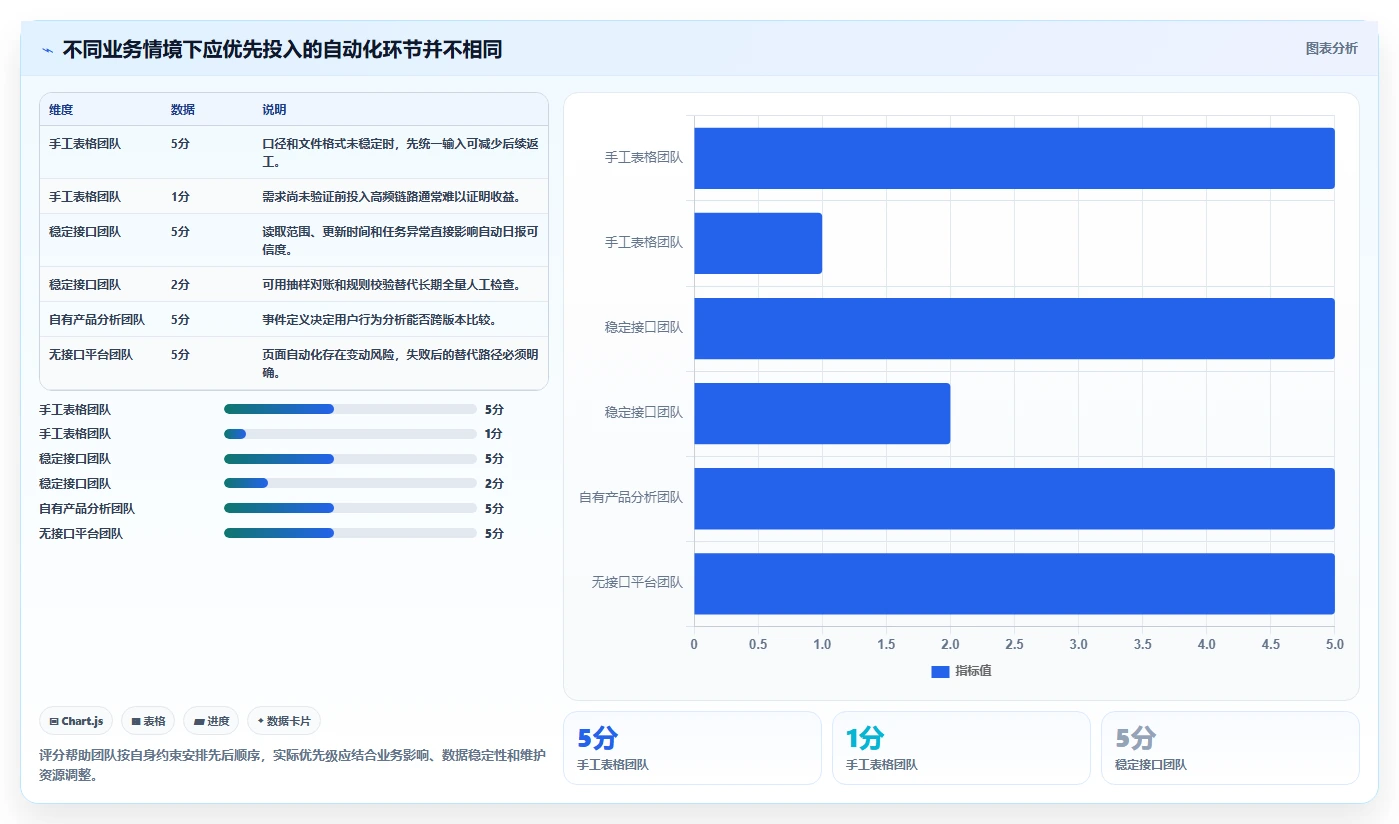Click the 维度 column header
Image resolution: width=1399 pixels, height=824 pixels.
[61, 110]
